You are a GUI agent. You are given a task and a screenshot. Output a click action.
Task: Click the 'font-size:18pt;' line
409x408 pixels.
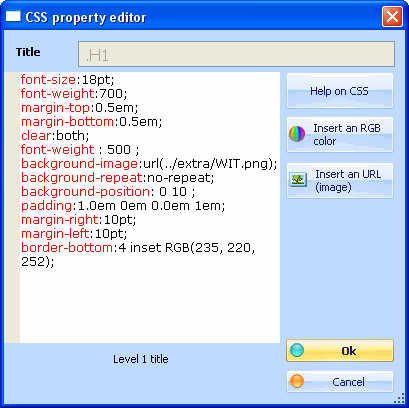point(68,80)
